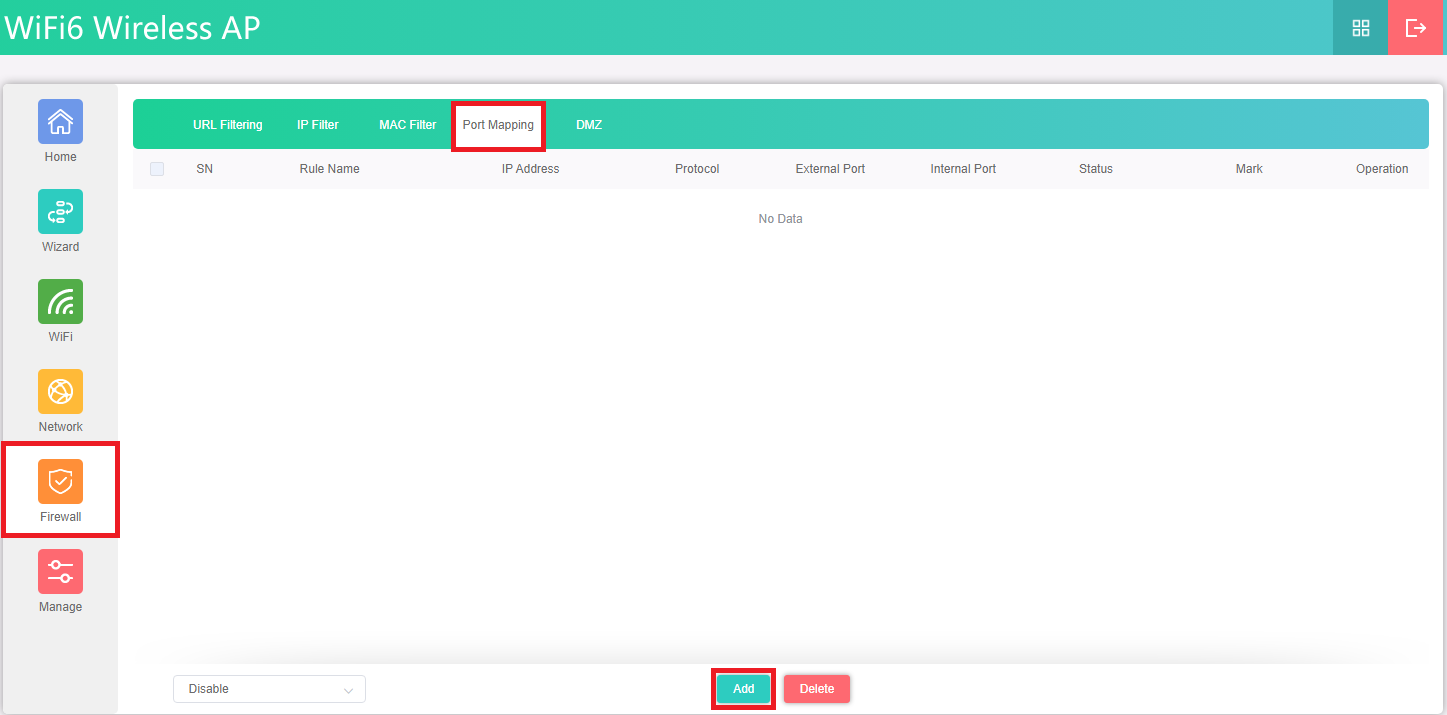The image size is (1447, 715).
Task: Click the Status column header
Action: [x=1095, y=169]
